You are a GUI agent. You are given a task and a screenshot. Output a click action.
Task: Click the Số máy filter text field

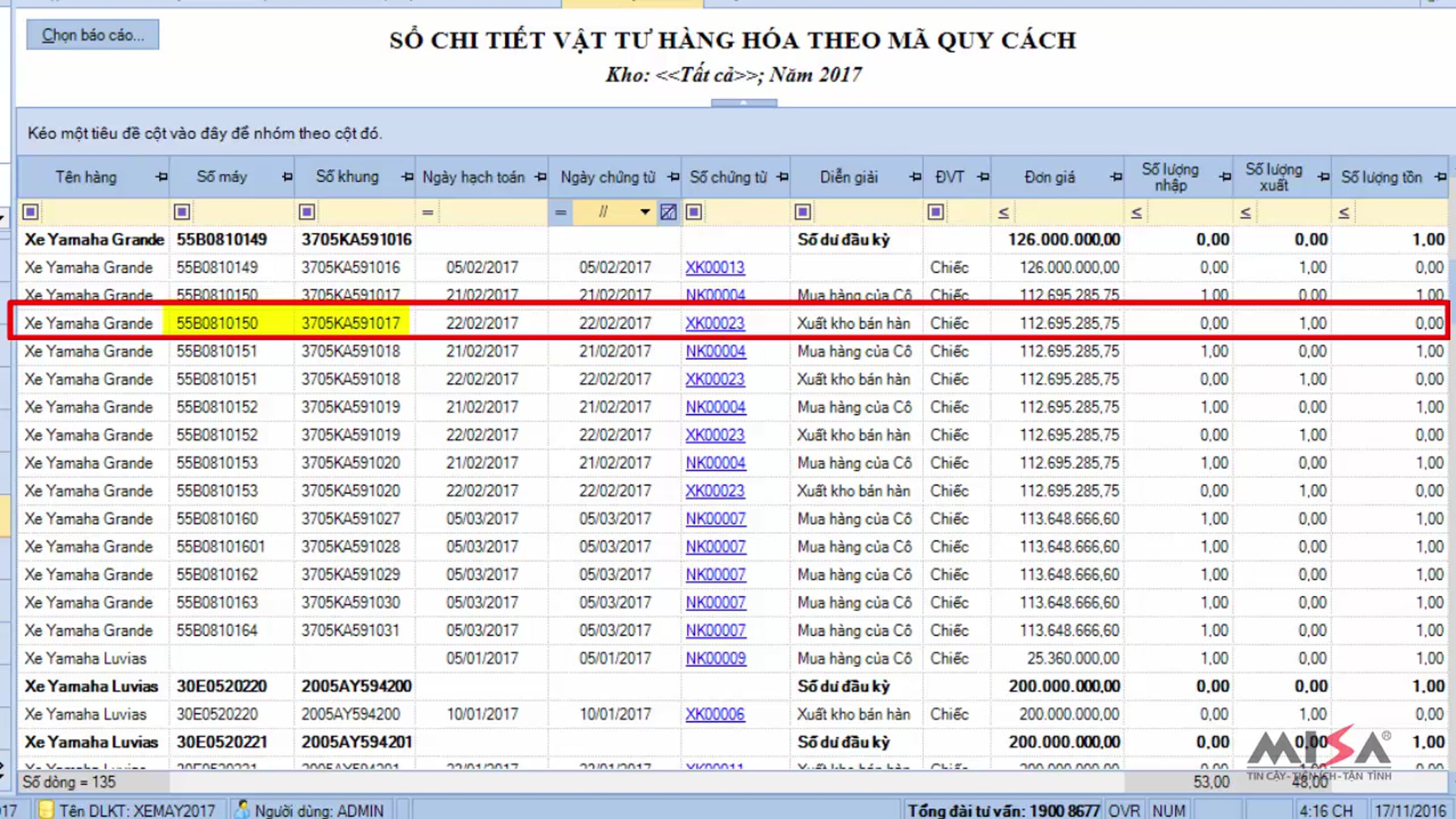(x=243, y=212)
